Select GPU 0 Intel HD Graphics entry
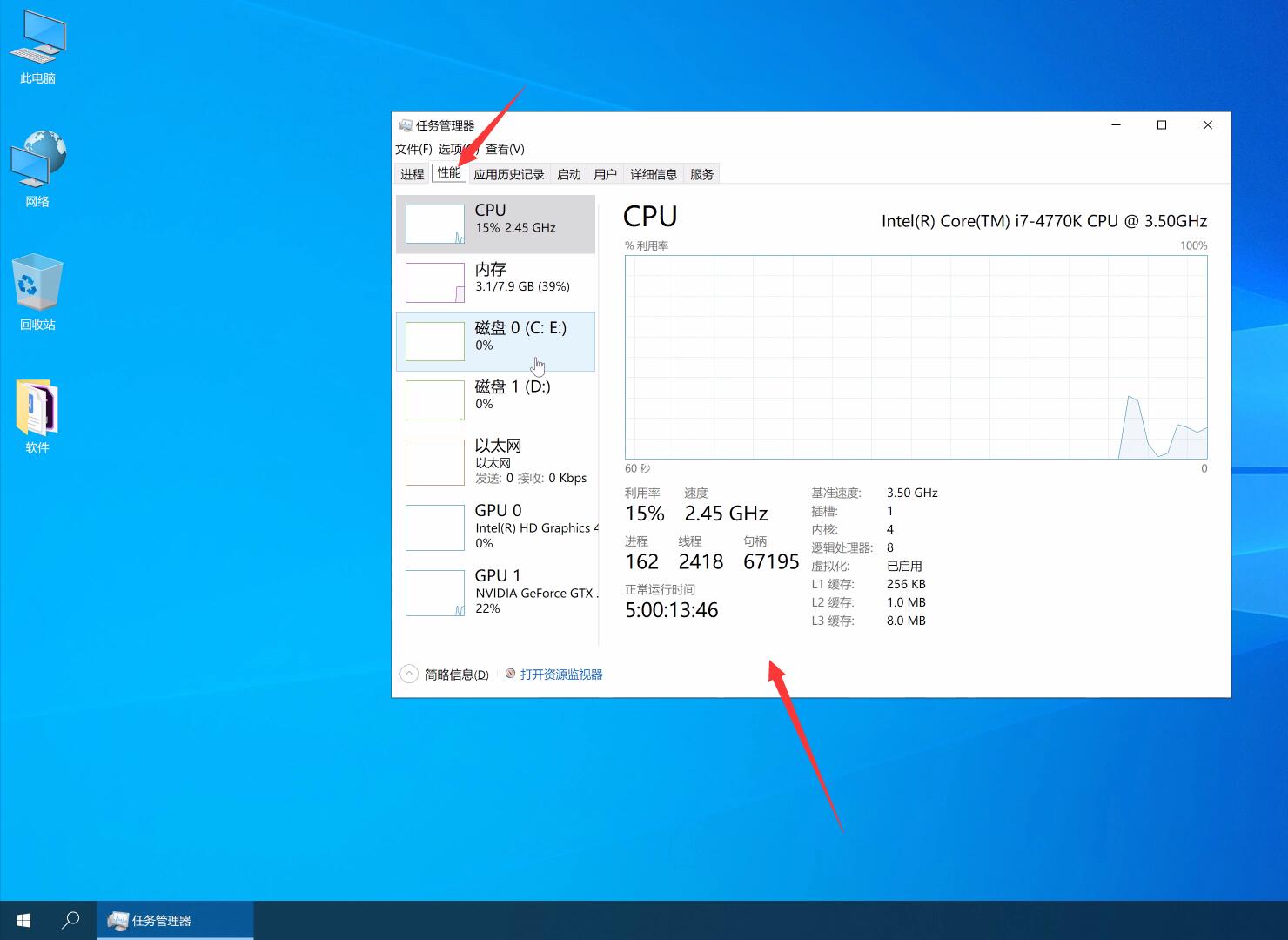This screenshot has width=1288, height=940. coord(495,527)
